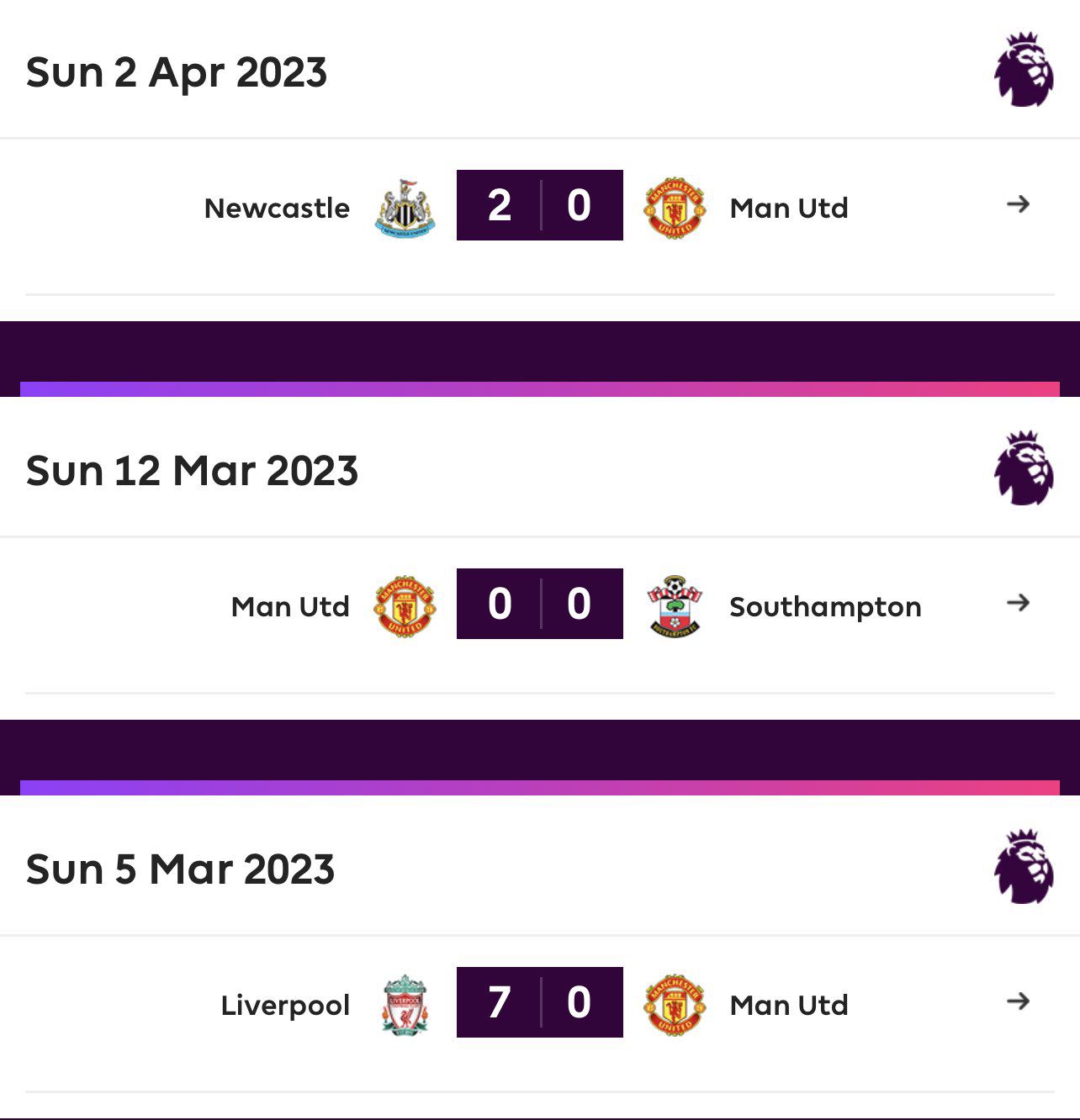Open Liverpool vs Man Utd match arrow
1080x1120 pixels.
click(x=1018, y=1001)
